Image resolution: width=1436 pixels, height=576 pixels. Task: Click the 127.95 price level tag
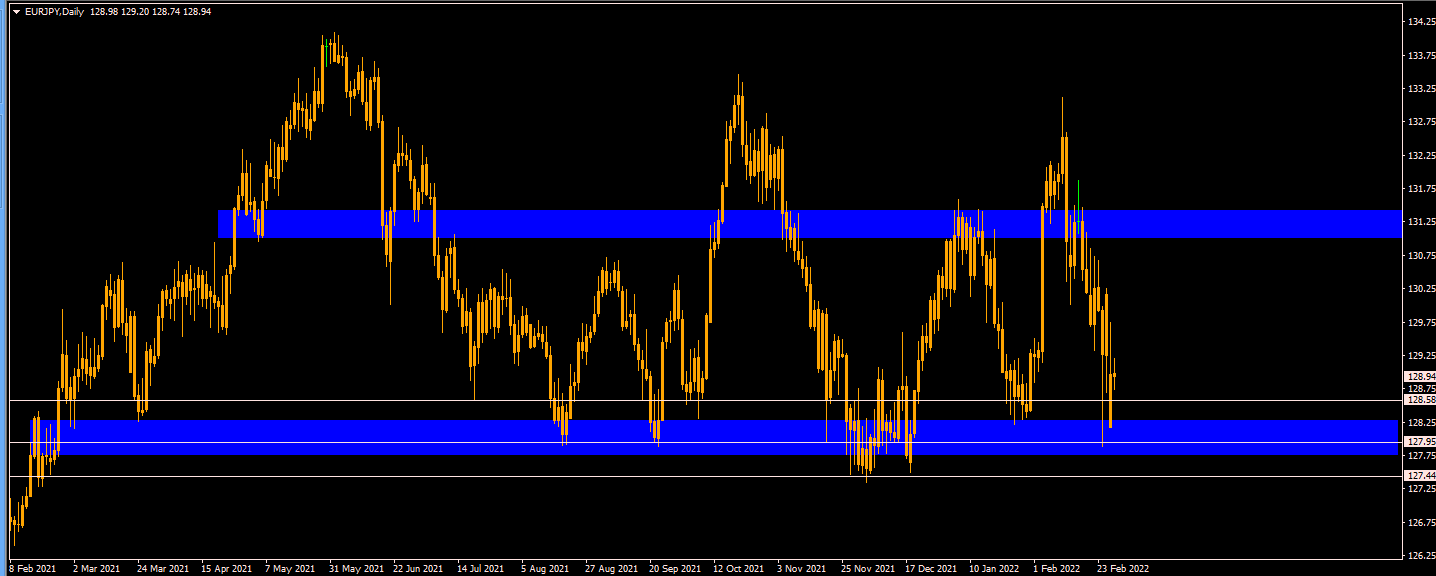[x=1420, y=442]
